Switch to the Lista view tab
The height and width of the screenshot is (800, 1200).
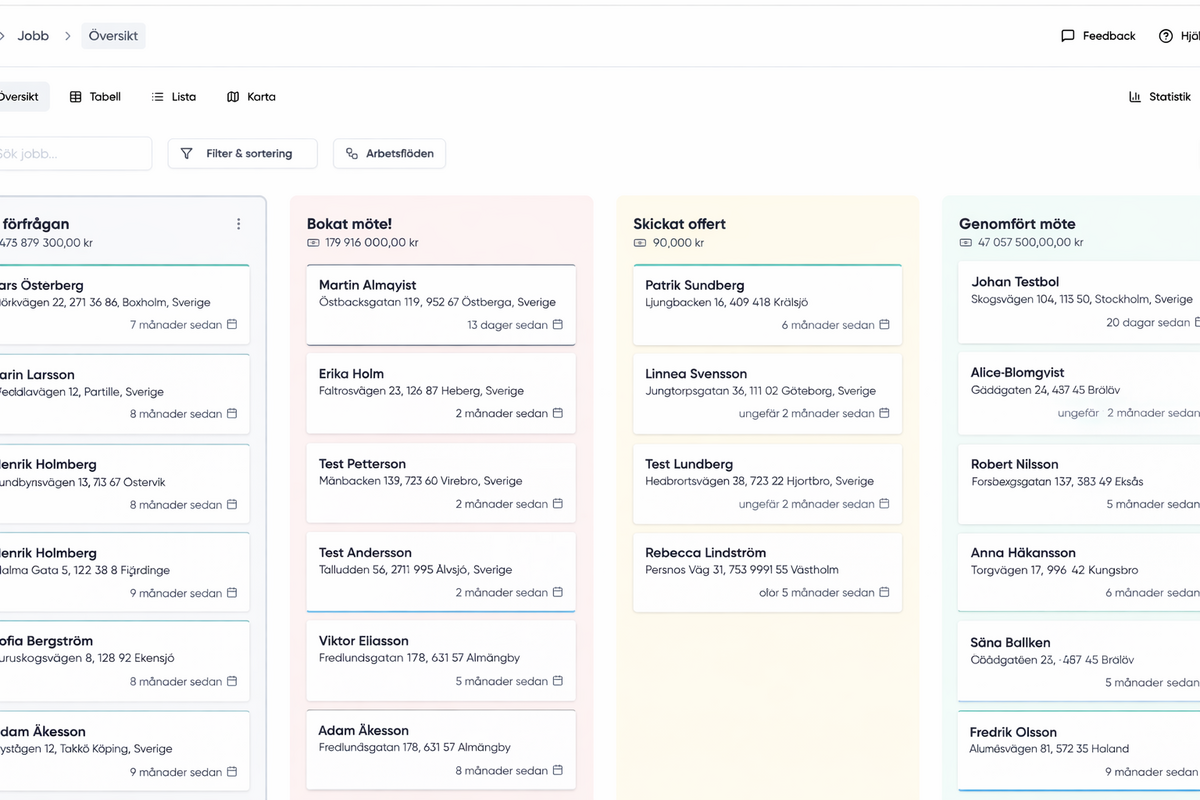coord(174,97)
